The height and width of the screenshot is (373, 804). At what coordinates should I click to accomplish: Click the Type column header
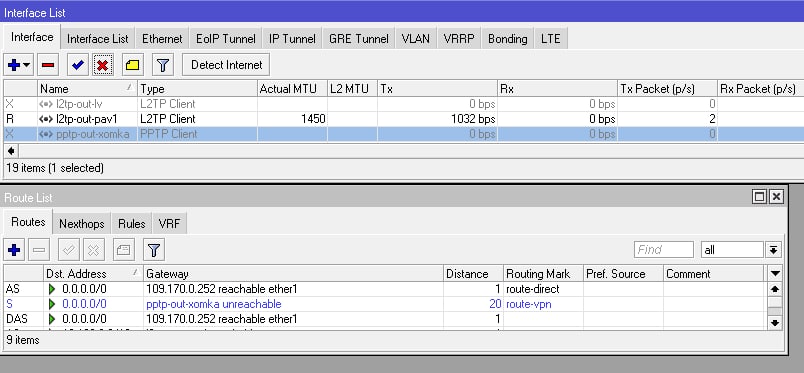tap(197, 89)
